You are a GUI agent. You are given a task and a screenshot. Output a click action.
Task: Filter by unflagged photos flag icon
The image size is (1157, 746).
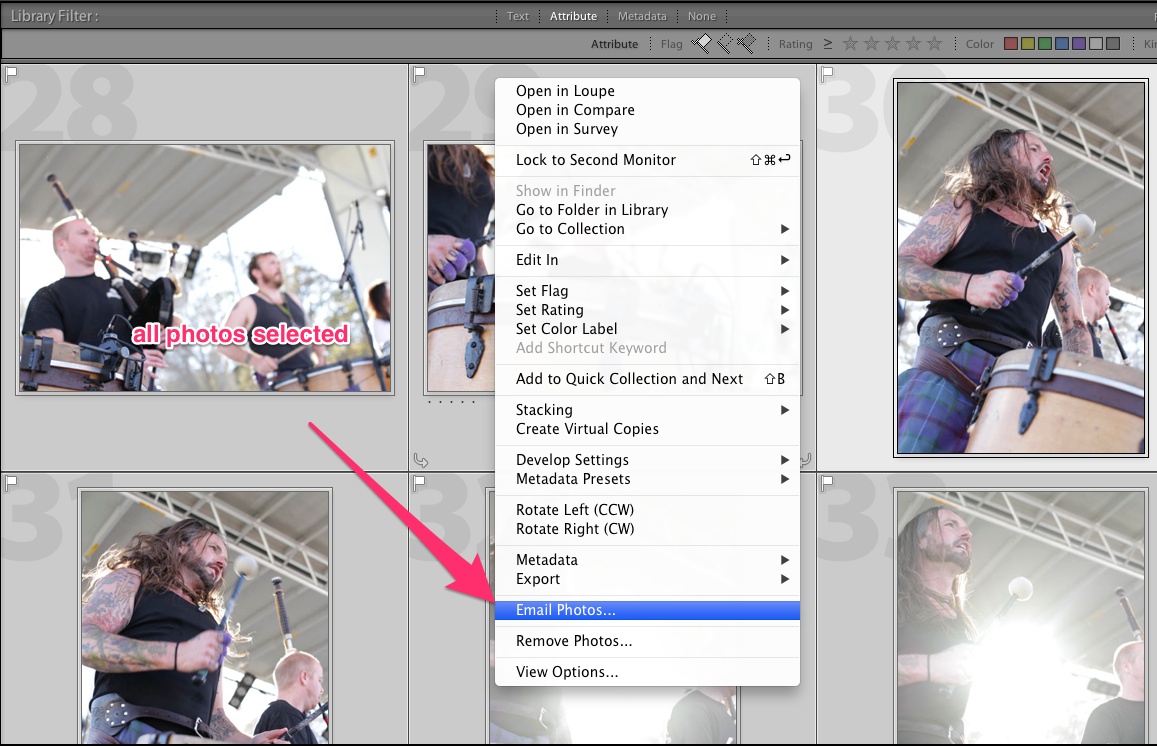tap(725, 44)
